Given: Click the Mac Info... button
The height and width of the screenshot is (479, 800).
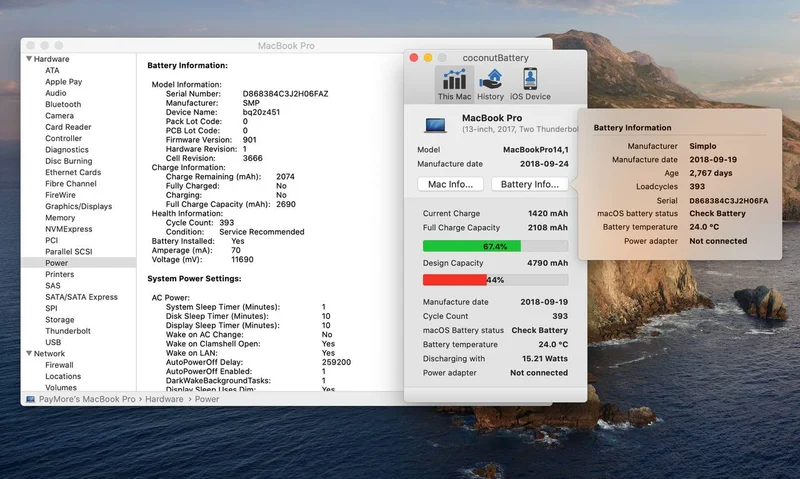Looking at the screenshot, I should [450, 184].
